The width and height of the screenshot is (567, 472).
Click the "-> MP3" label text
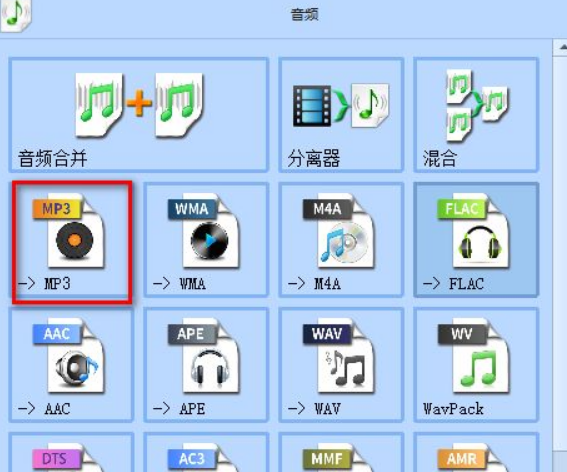point(44,284)
